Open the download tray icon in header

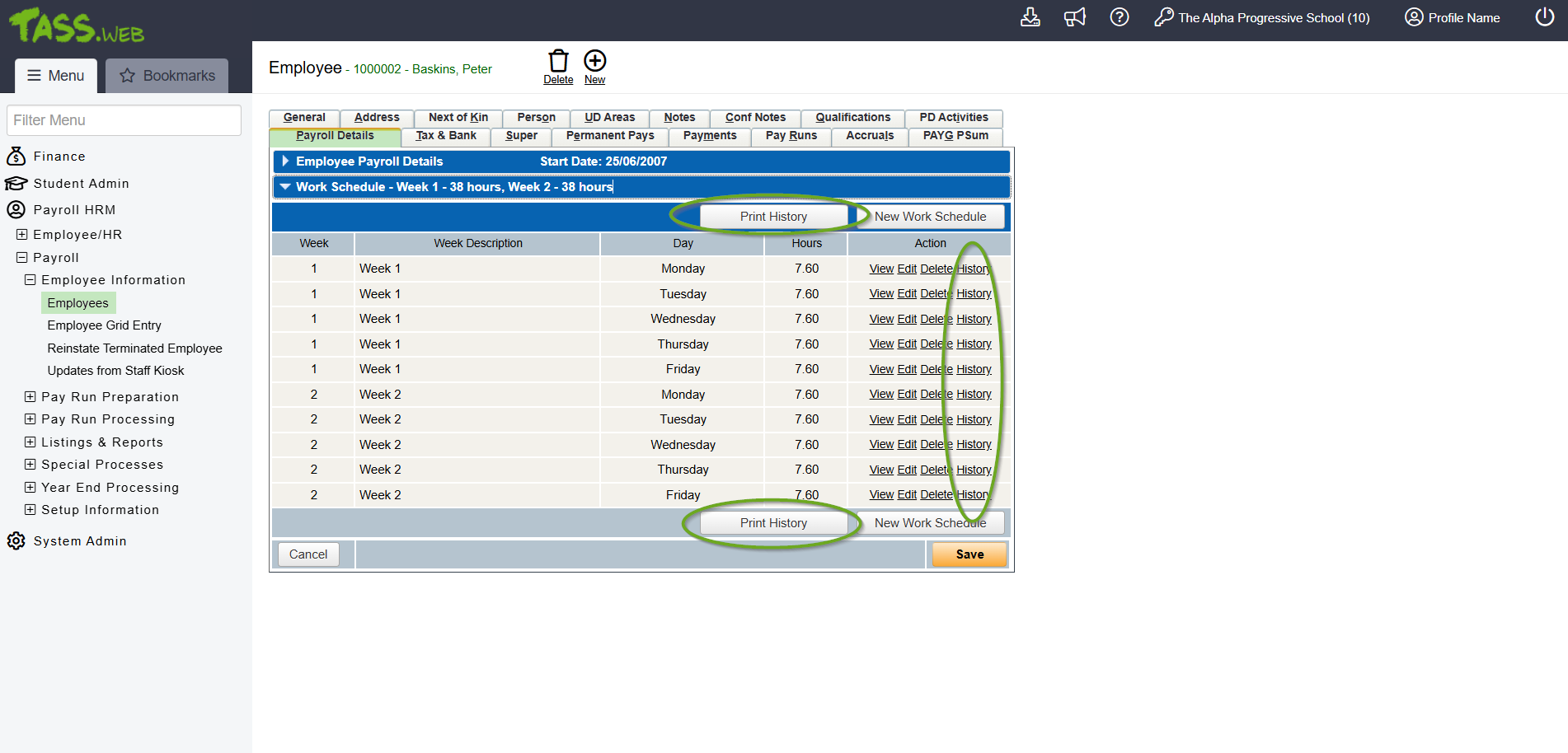tap(1030, 17)
